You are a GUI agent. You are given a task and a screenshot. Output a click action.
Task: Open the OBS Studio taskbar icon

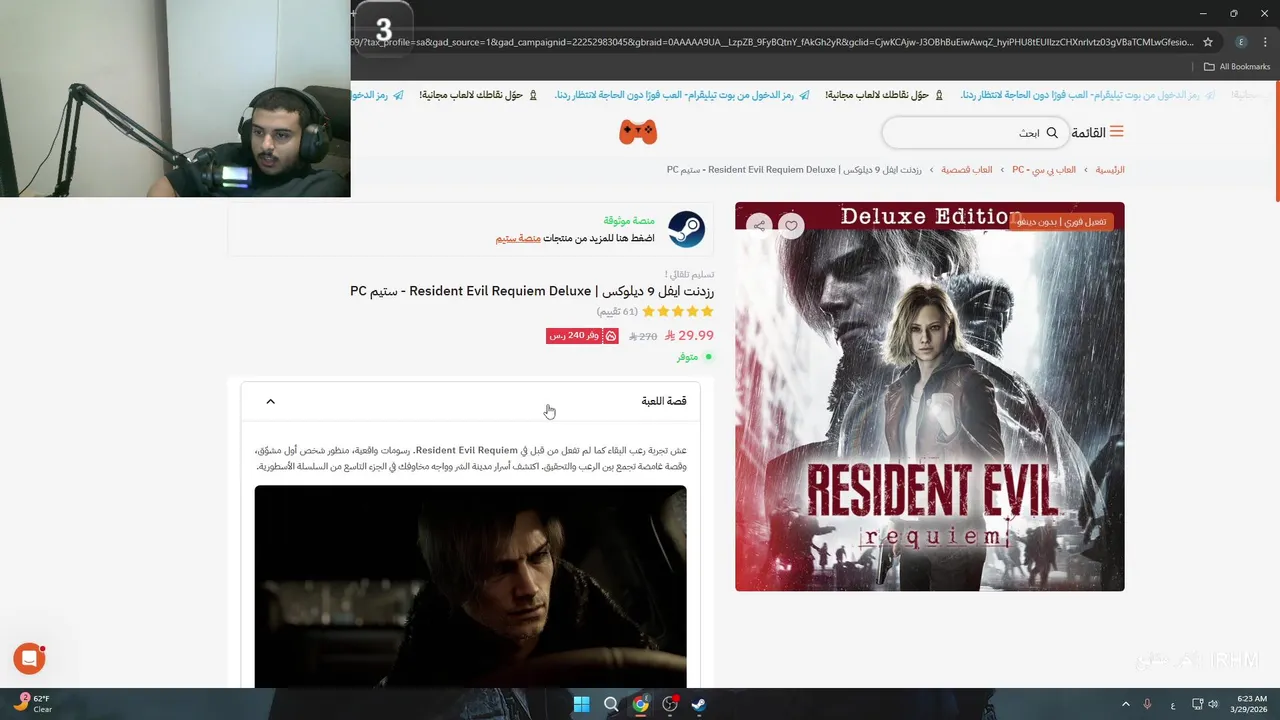pos(670,704)
